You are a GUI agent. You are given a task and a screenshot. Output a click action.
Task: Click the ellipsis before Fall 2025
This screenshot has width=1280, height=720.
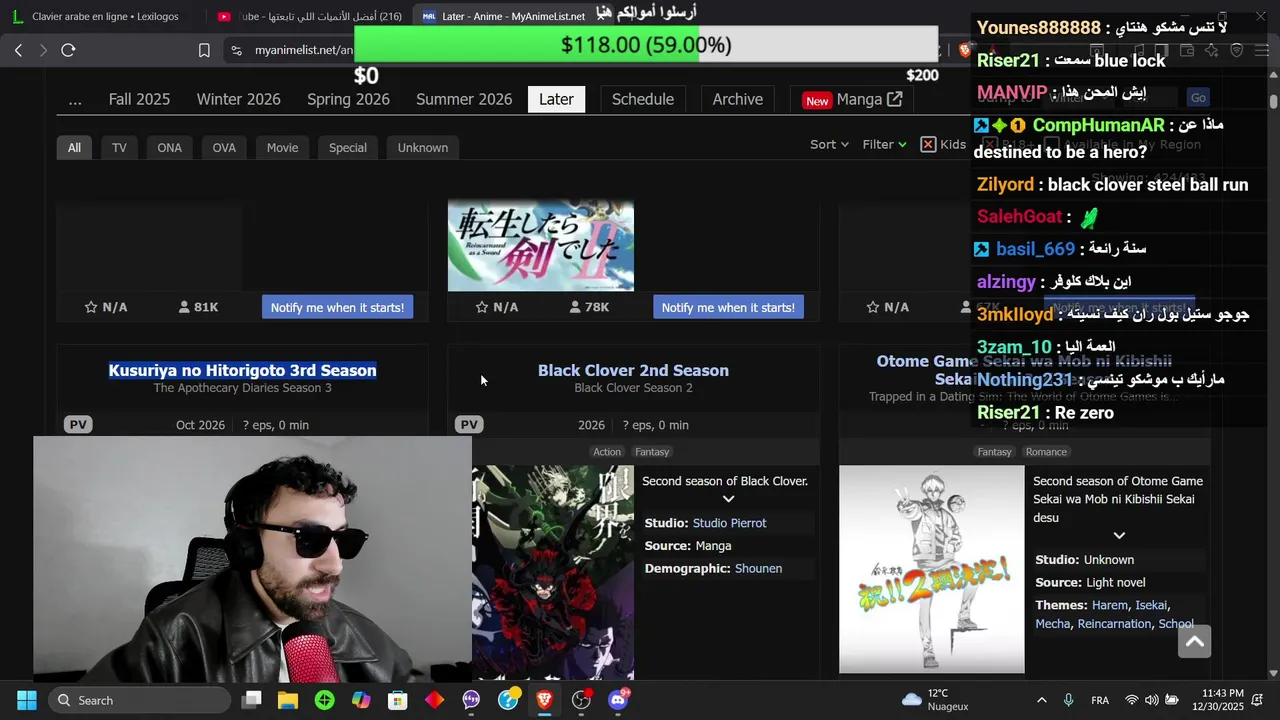pos(75,99)
